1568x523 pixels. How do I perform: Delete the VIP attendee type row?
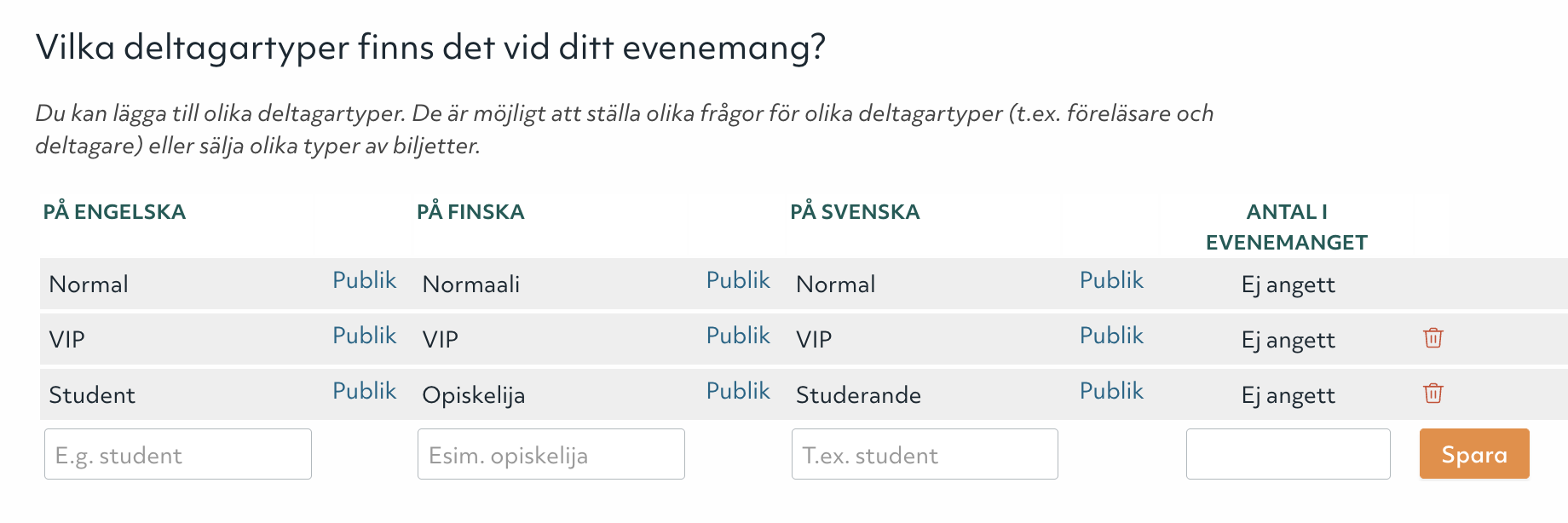coord(1433,338)
